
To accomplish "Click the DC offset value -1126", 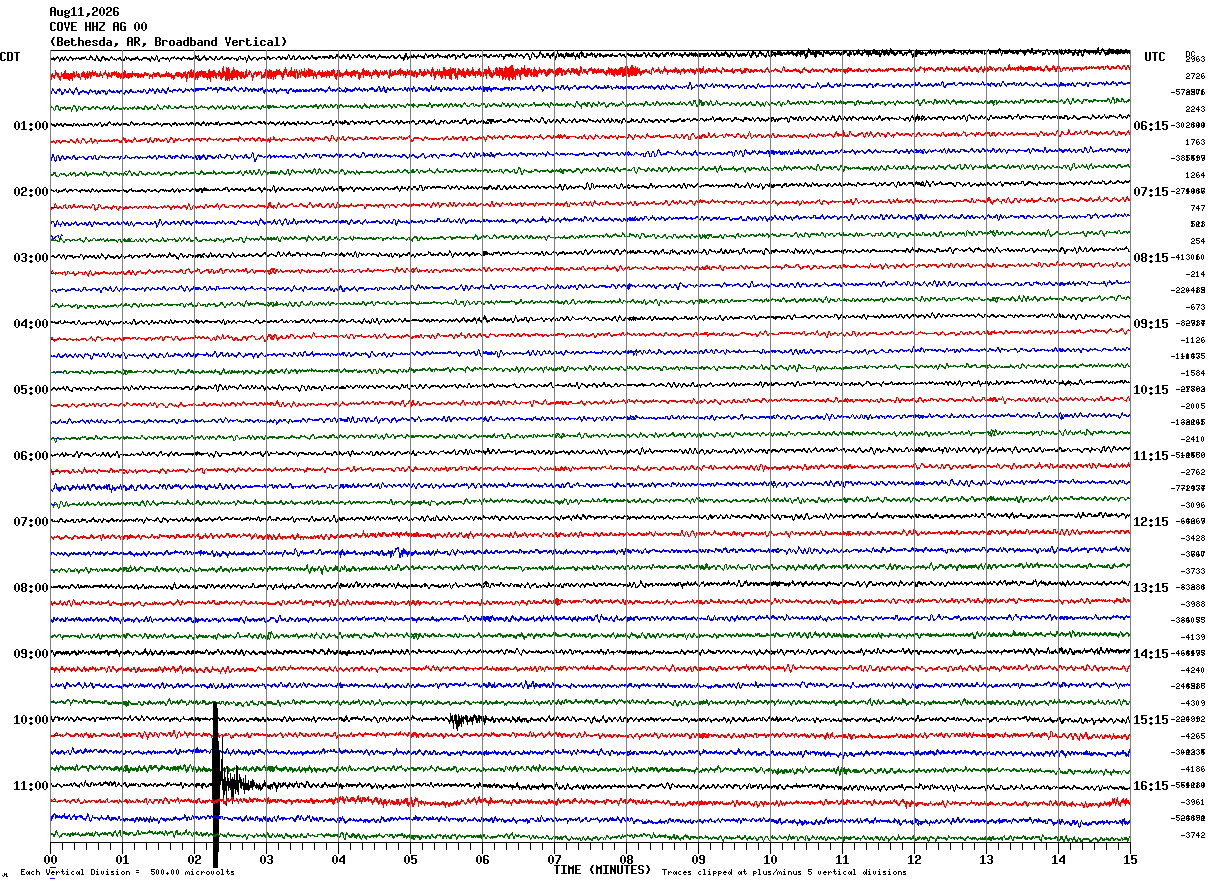I will point(1193,340).
